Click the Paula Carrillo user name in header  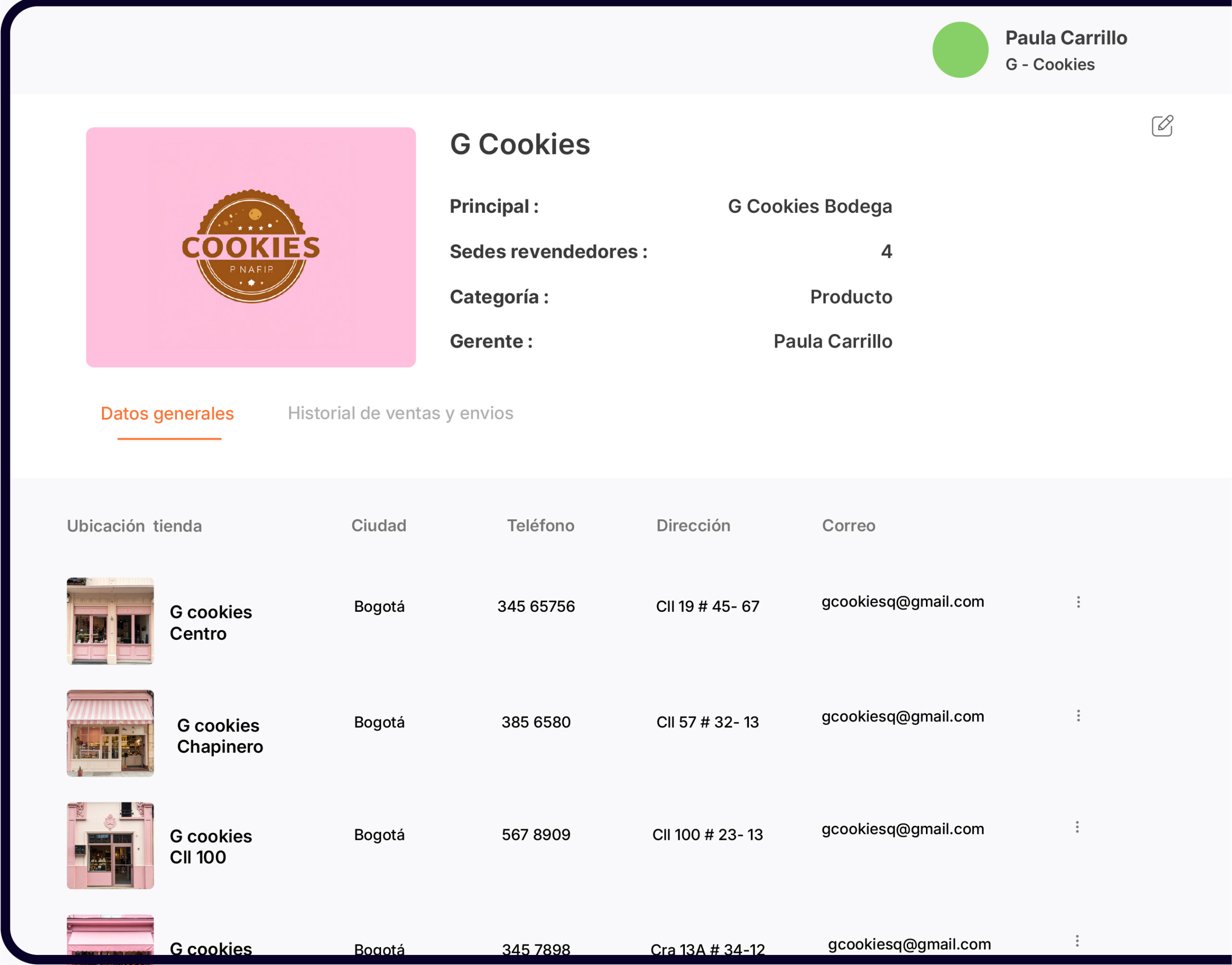click(1066, 38)
